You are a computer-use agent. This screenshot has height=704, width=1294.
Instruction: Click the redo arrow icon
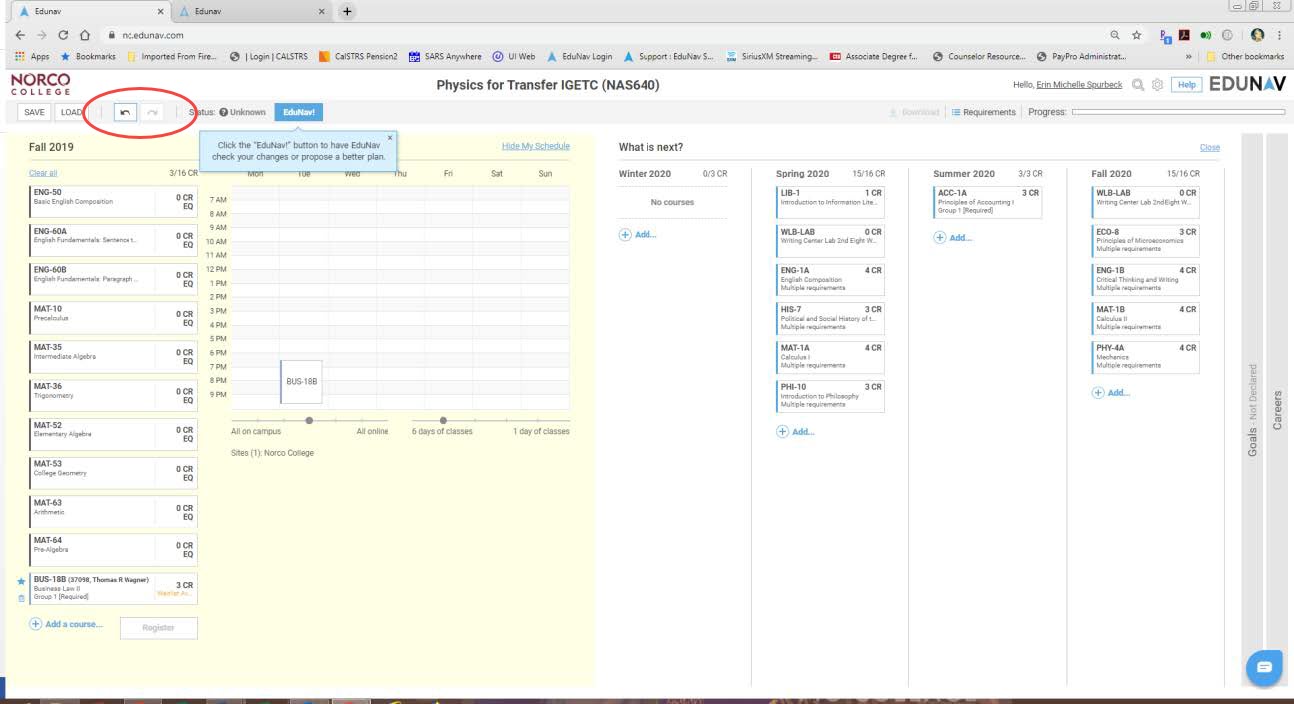(x=152, y=112)
